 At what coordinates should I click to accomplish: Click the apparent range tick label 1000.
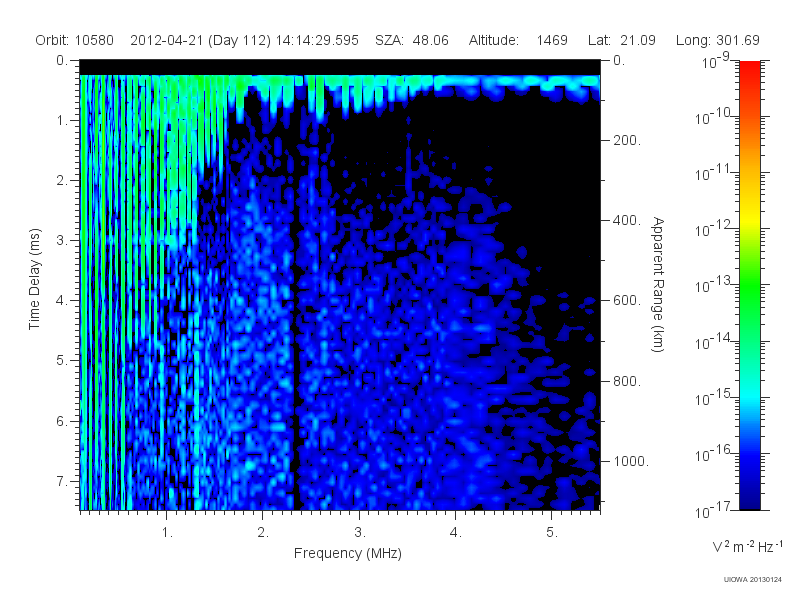point(631,461)
